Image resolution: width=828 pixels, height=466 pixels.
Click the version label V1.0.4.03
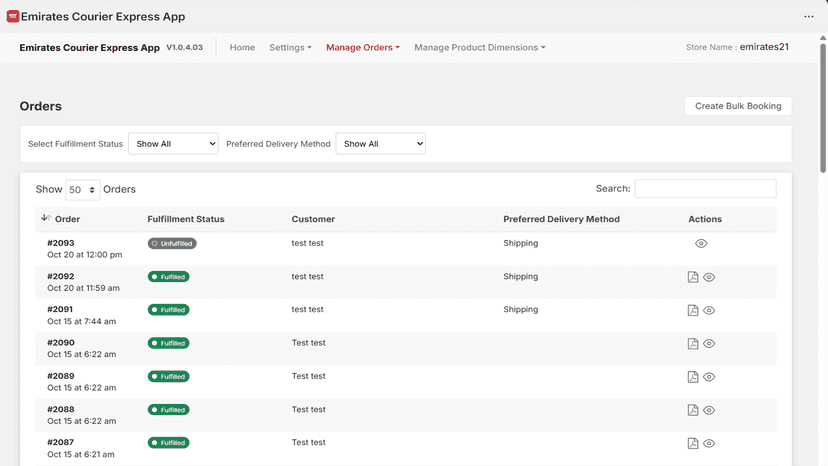pyautogui.click(x=184, y=48)
